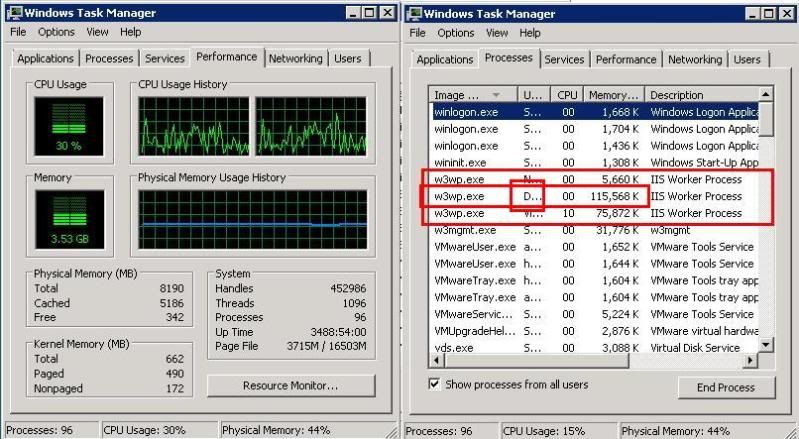
Task: Click the Resource Monitor button
Action: click(290, 385)
